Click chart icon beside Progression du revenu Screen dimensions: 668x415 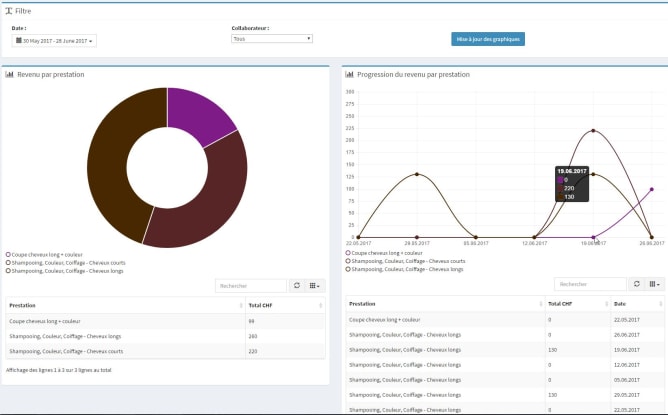tap(349, 74)
